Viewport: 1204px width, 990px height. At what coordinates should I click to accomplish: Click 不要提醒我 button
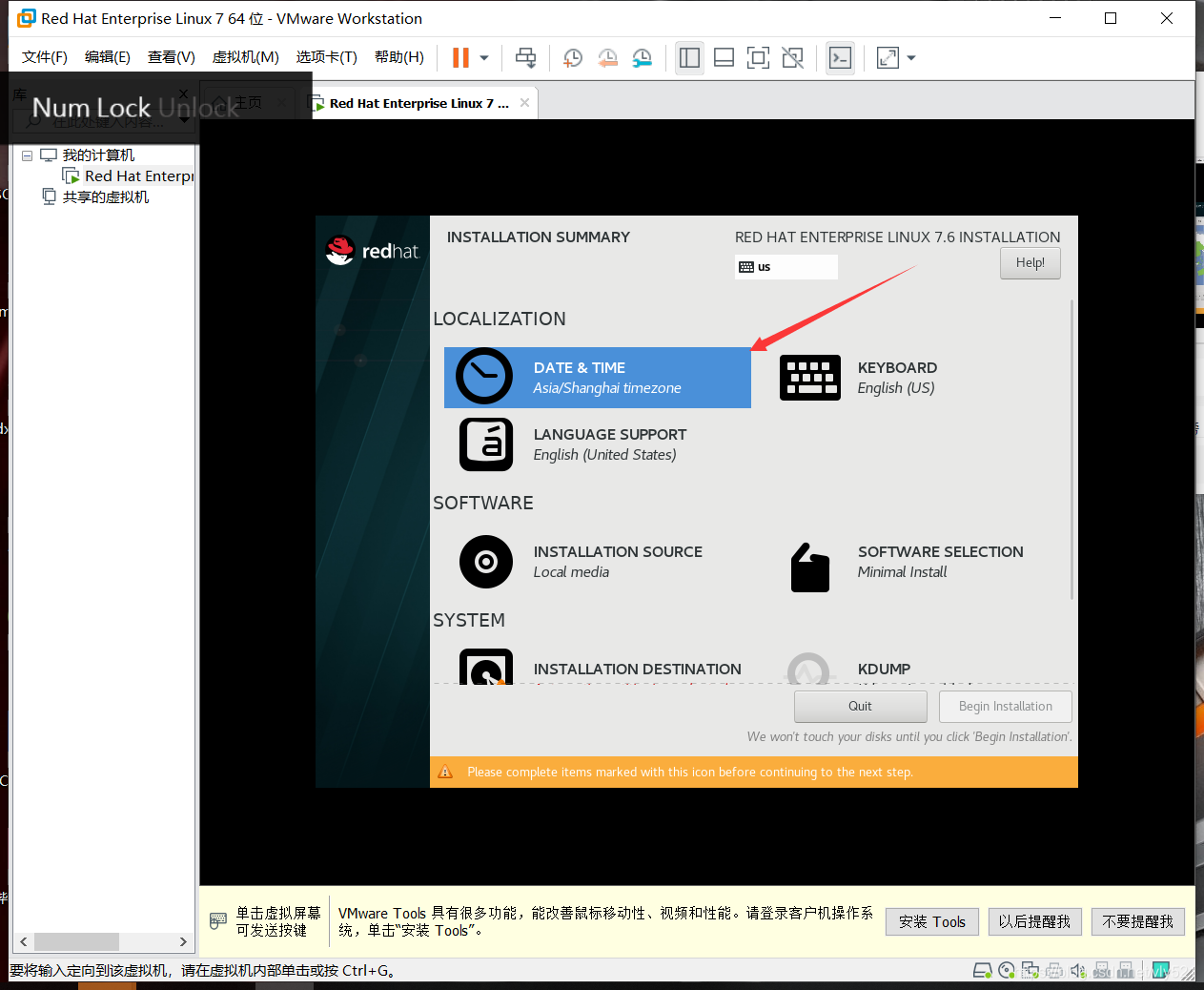coord(1137,921)
